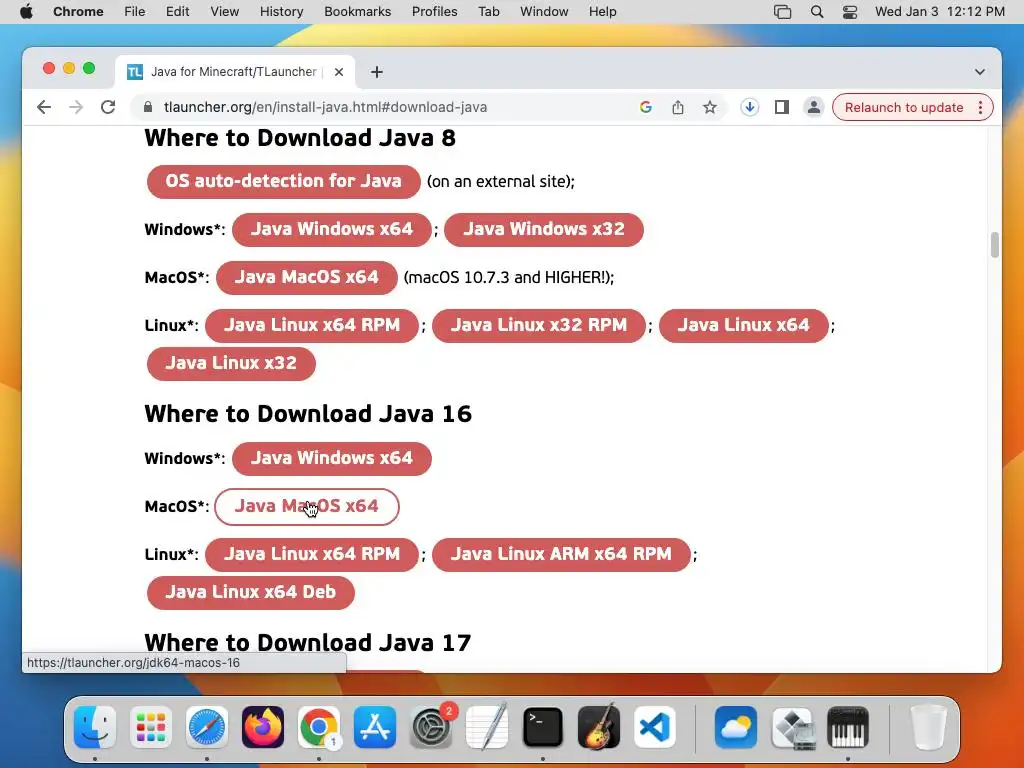Open Visual Studio Code from the dock
1024x768 pixels.
pyautogui.click(x=654, y=727)
